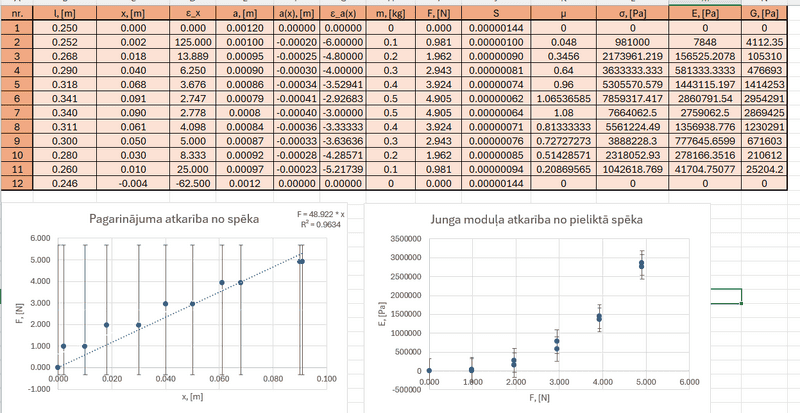Select row number 6 cell
Viewport: 800px width, 413px height.
coord(17,99)
